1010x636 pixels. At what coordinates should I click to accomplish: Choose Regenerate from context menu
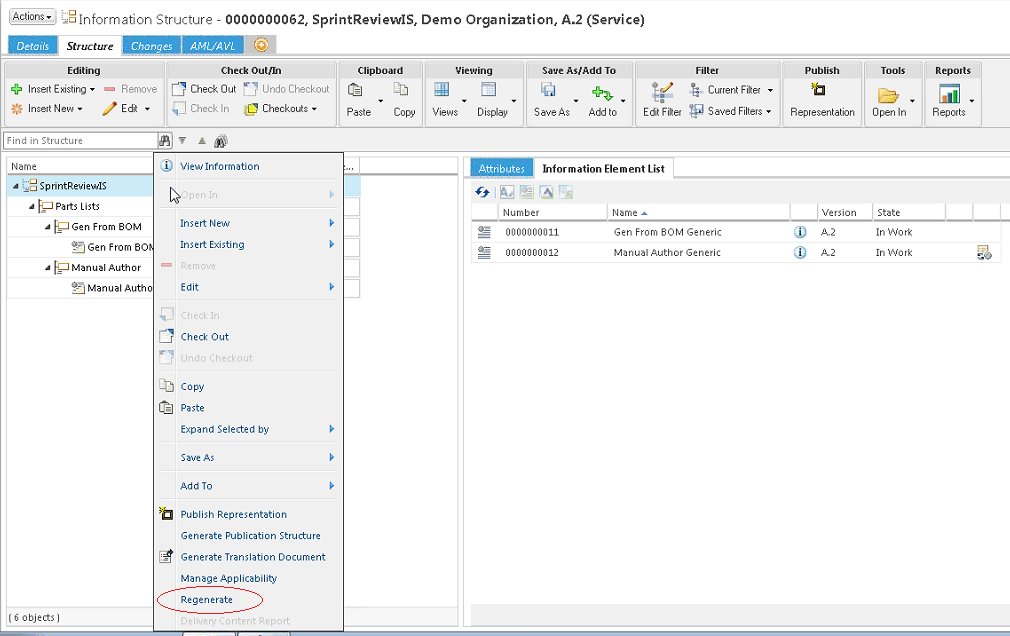point(207,600)
